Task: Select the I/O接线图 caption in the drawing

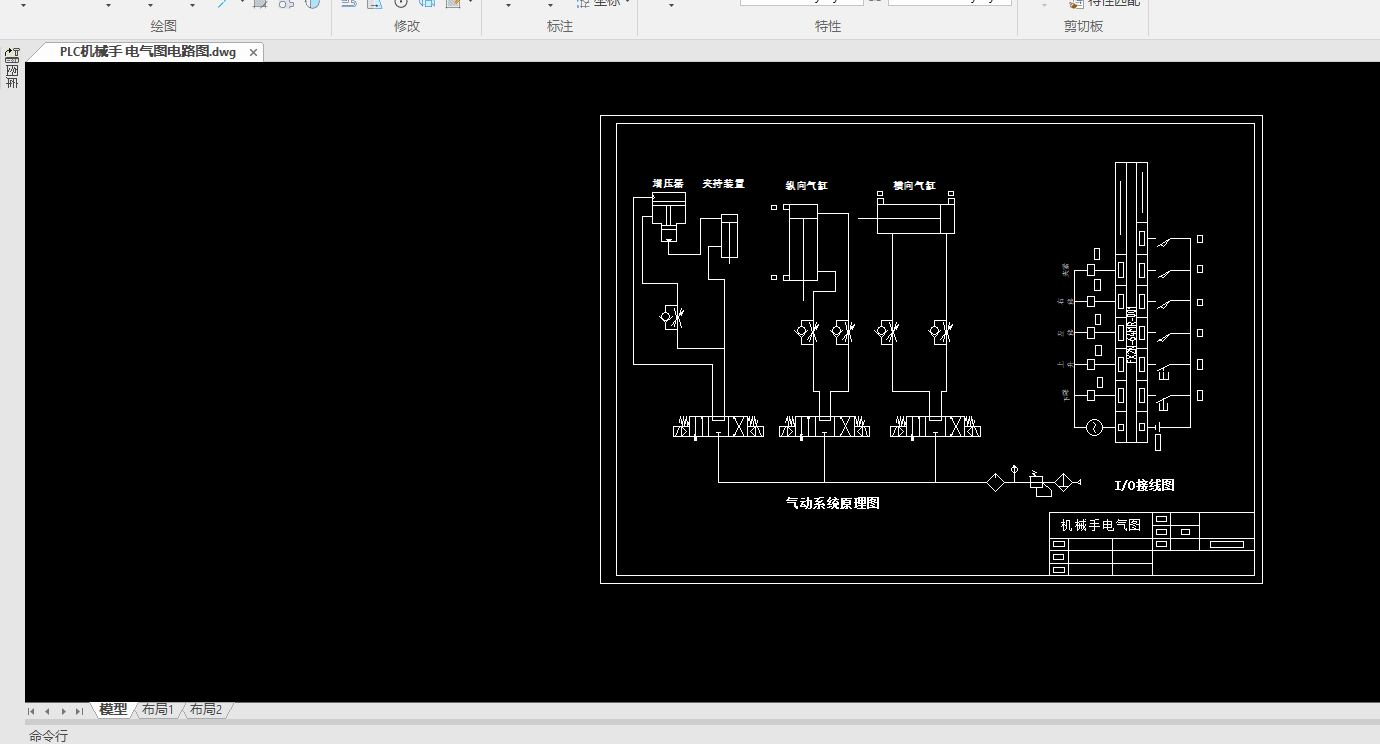Action: [1144, 485]
